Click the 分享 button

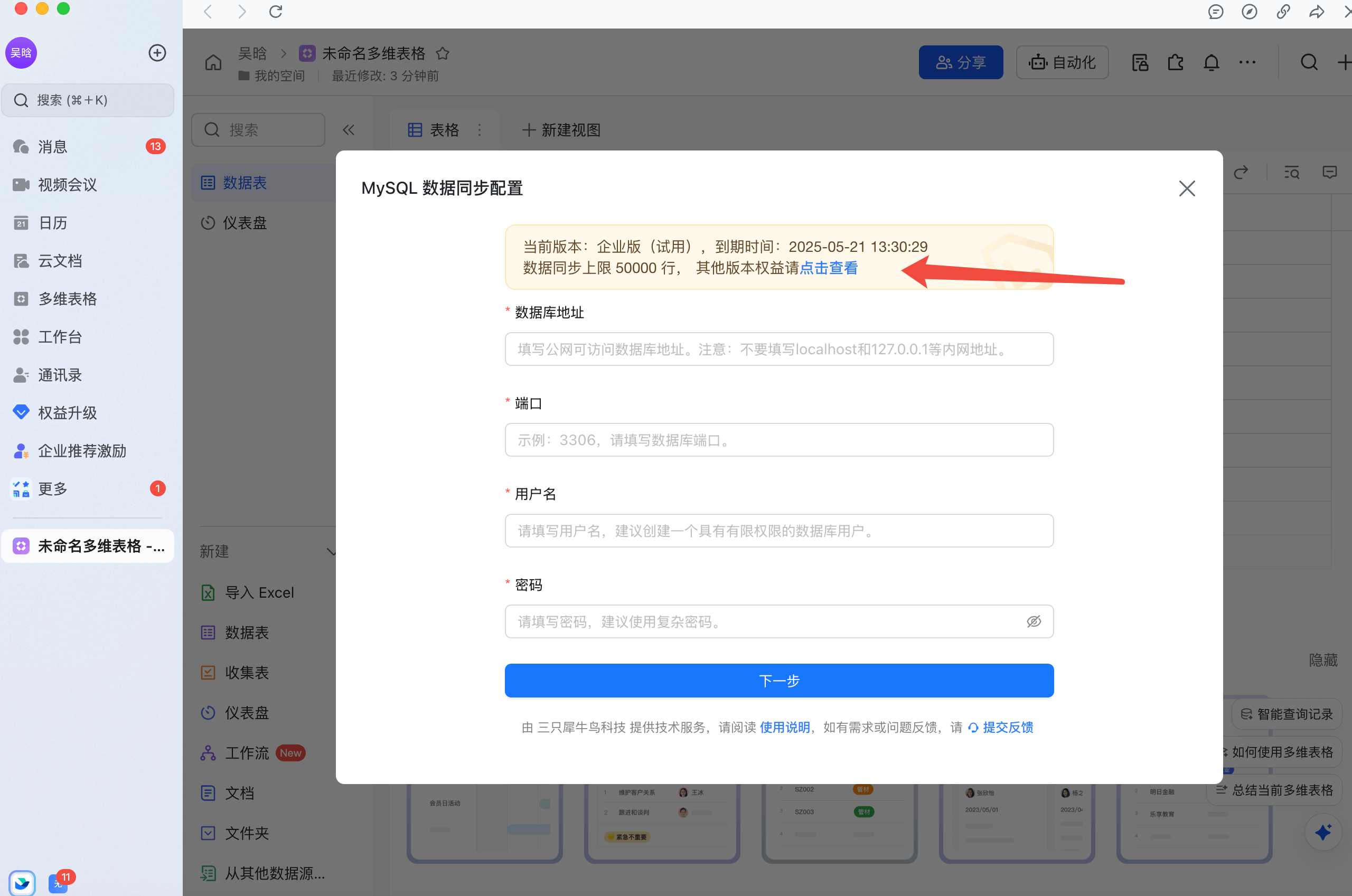(961, 62)
